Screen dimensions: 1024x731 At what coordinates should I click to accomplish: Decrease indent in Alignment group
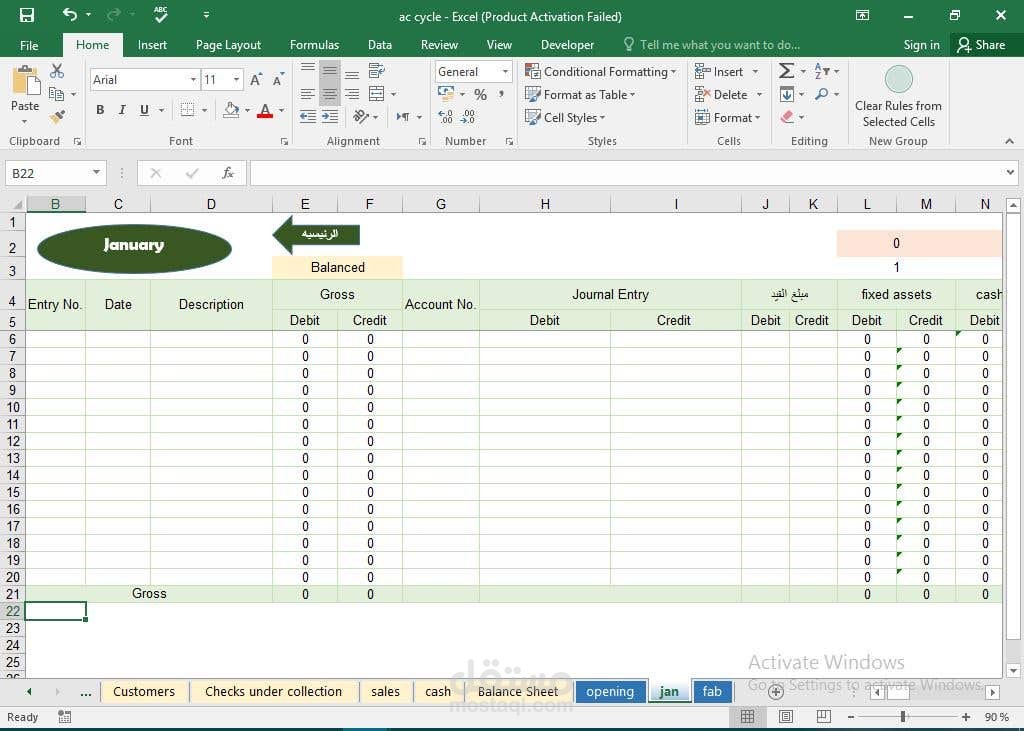(x=308, y=117)
